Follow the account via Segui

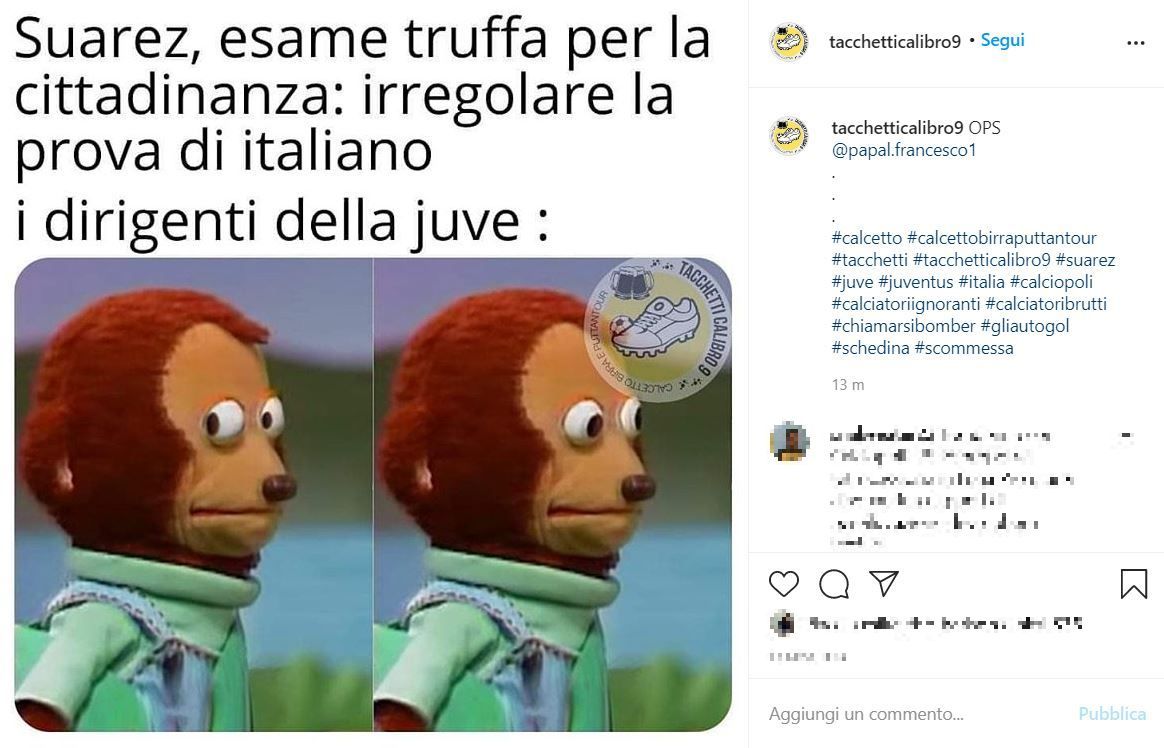point(1002,40)
